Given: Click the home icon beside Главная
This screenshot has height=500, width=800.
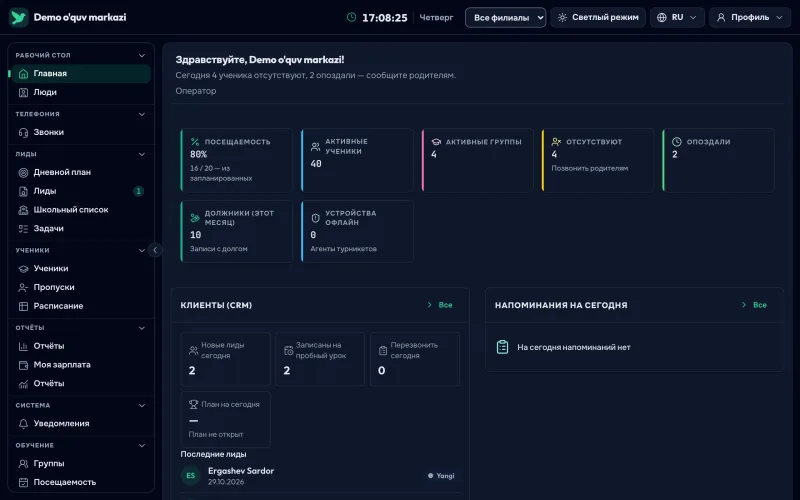Looking at the screenshot, I should tap(23, 73).
